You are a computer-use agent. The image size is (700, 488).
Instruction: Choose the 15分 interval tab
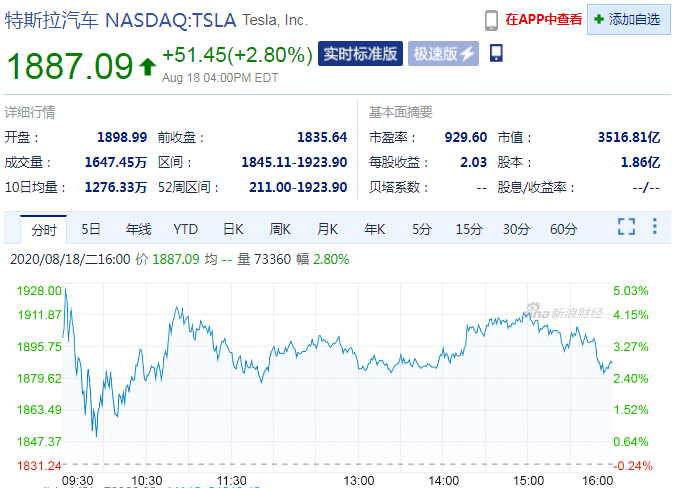[x=469, y=229]
